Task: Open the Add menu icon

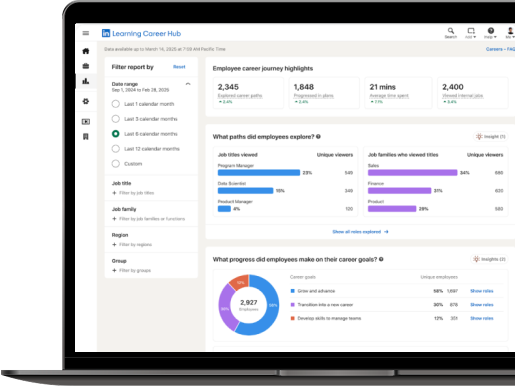Action: coord(471,32)
